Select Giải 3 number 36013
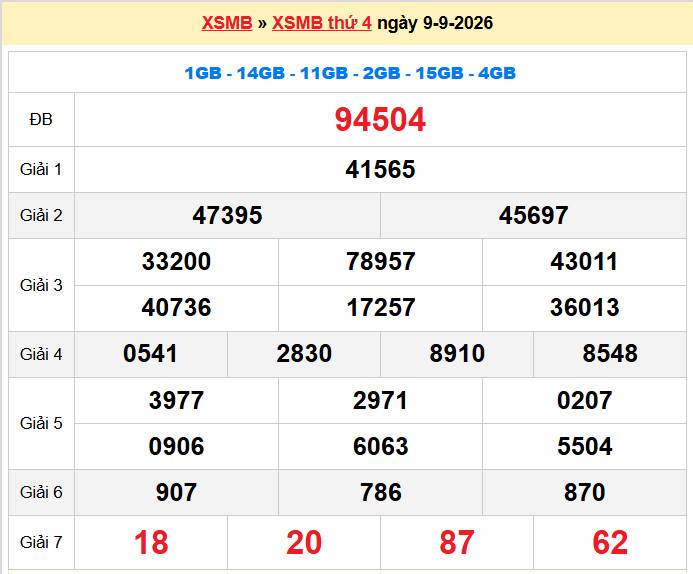The image size is (693, 574). (584, 308)
